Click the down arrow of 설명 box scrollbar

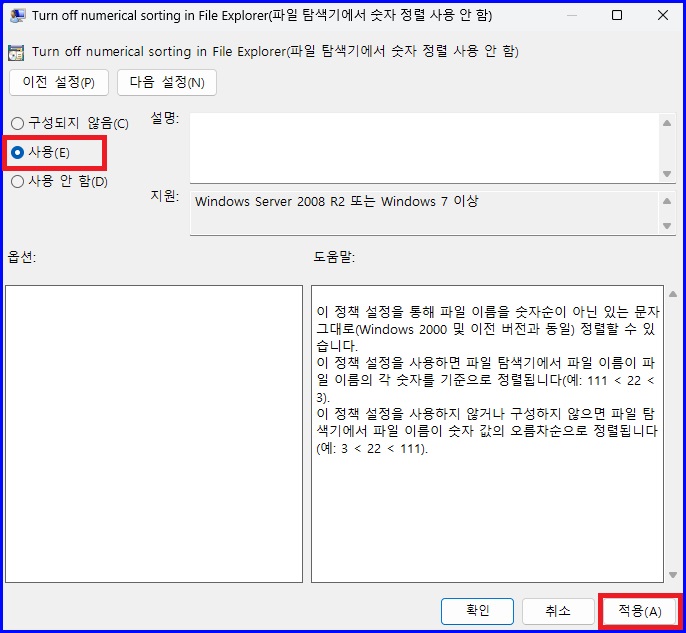point(667,174)
